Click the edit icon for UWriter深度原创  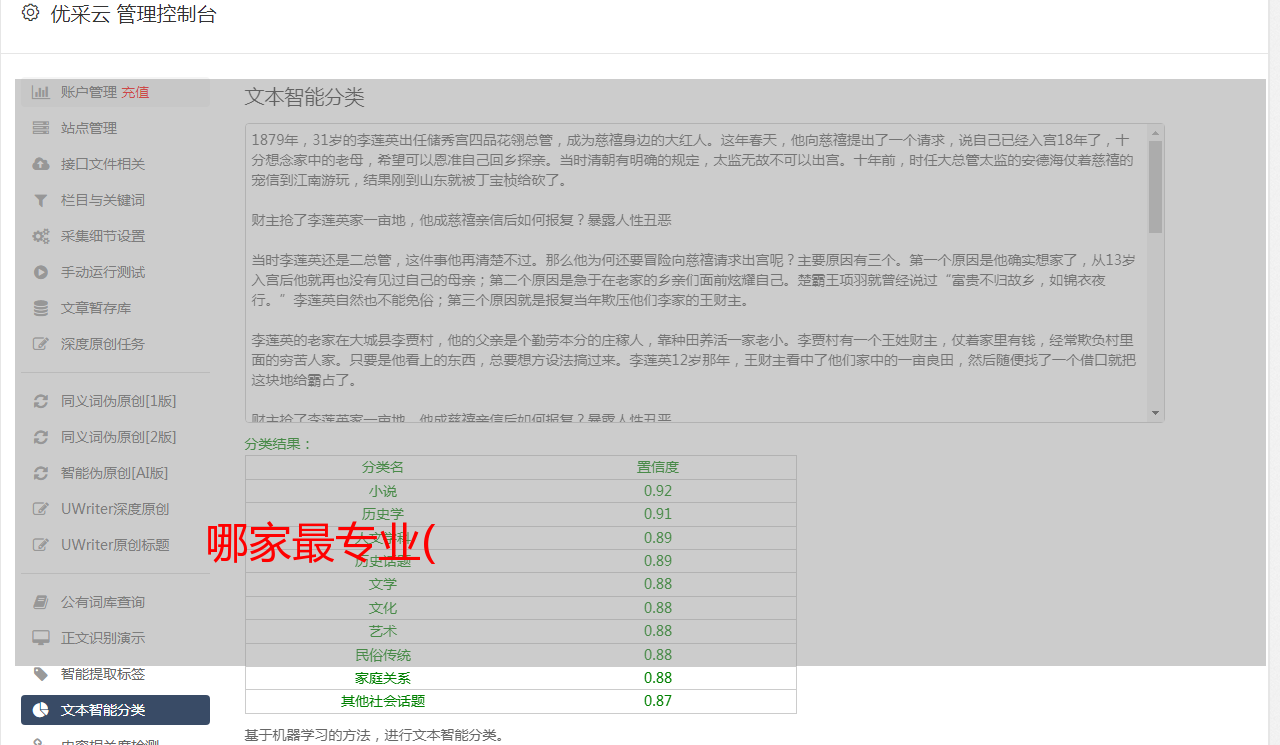coord(41,509)
